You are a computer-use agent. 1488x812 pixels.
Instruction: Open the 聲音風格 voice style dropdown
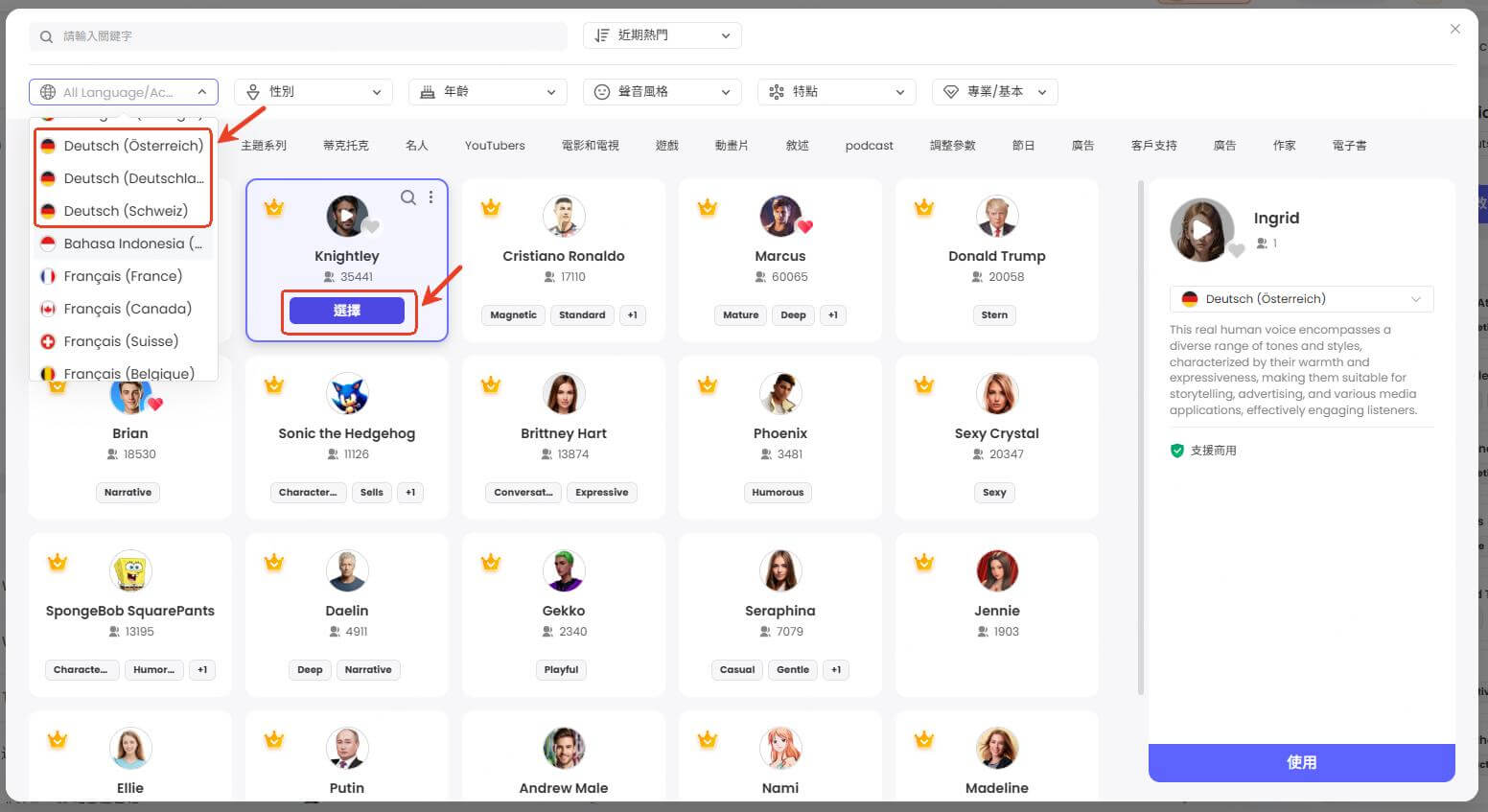(662, 92)
